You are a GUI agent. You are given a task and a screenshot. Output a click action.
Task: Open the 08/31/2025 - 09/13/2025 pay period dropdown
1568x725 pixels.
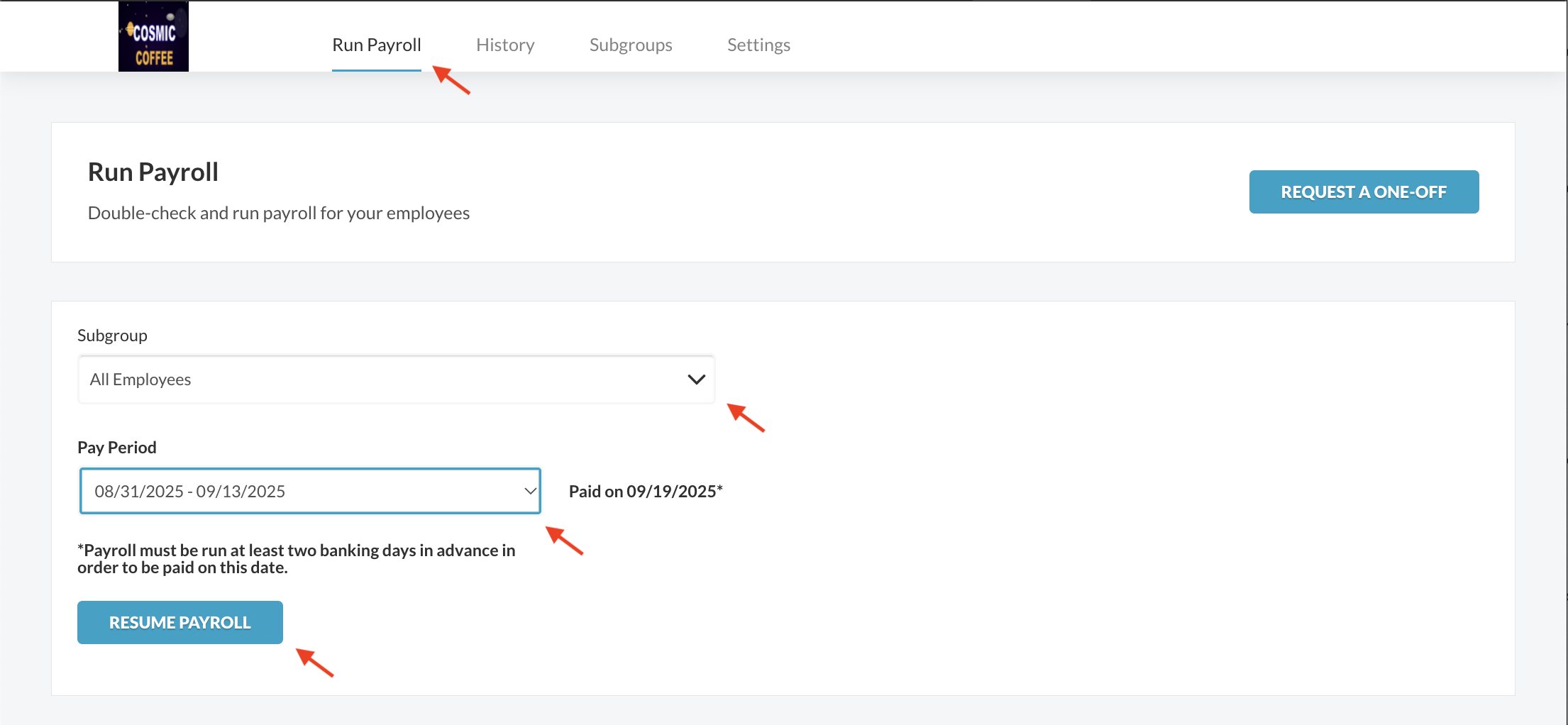click(x=298, y=491)
